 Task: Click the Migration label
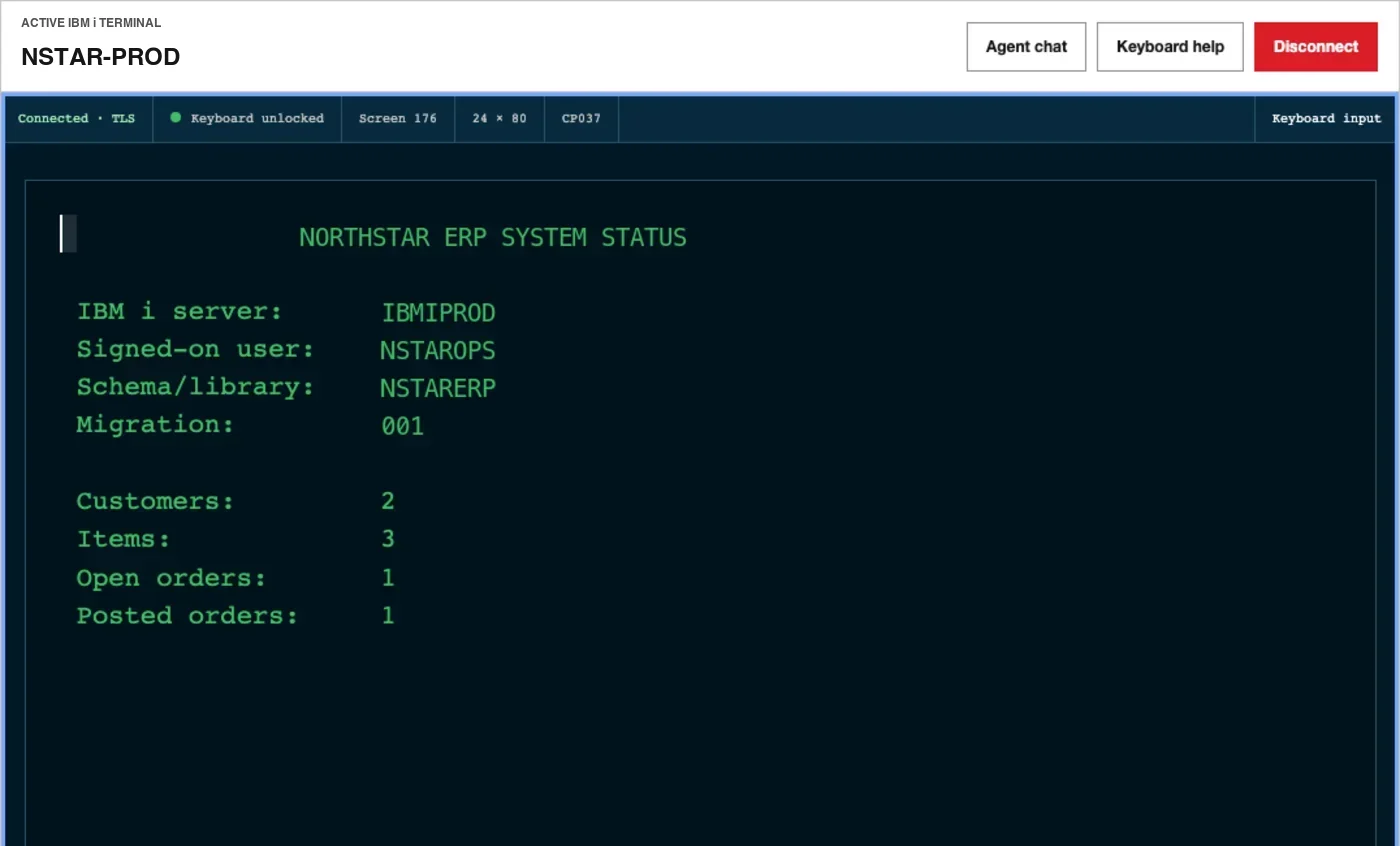pos(155,425)
